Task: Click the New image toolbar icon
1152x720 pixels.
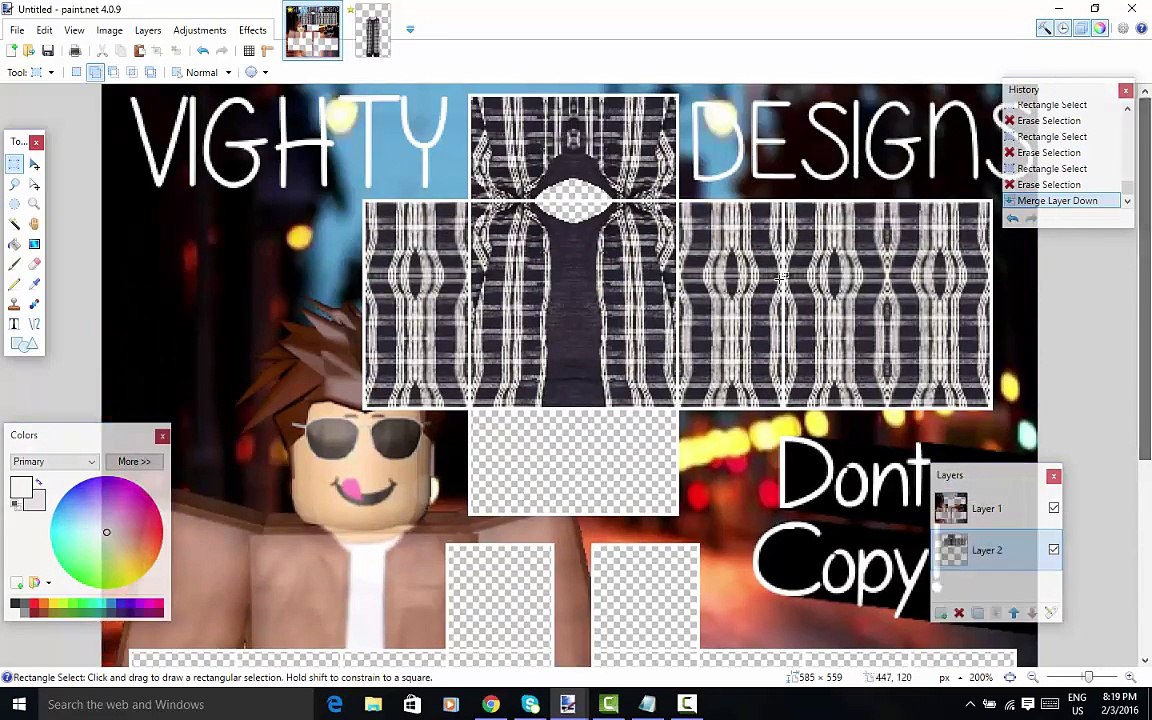Action: click(x=12, y=51)
